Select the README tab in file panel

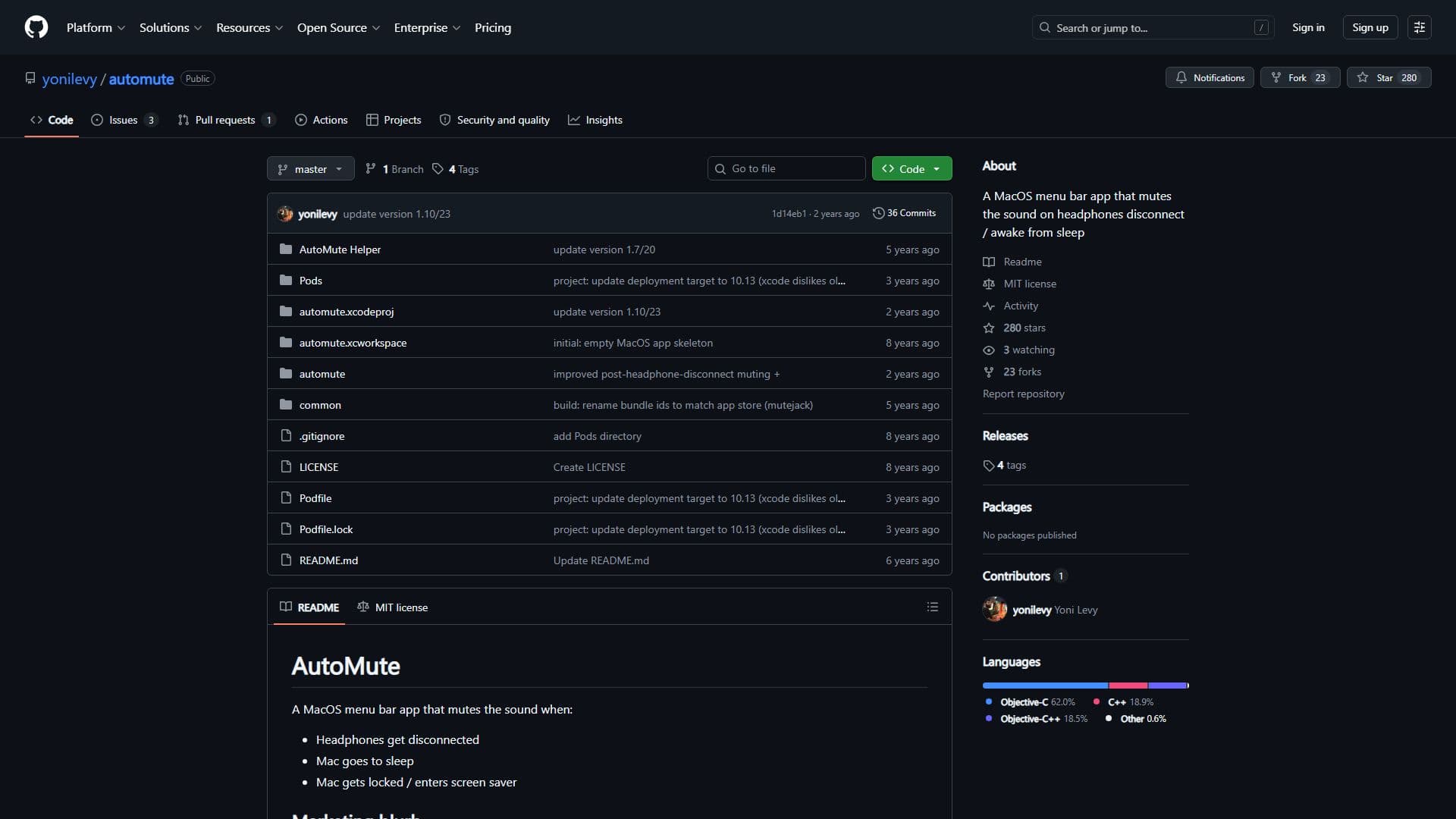point(309,607)
